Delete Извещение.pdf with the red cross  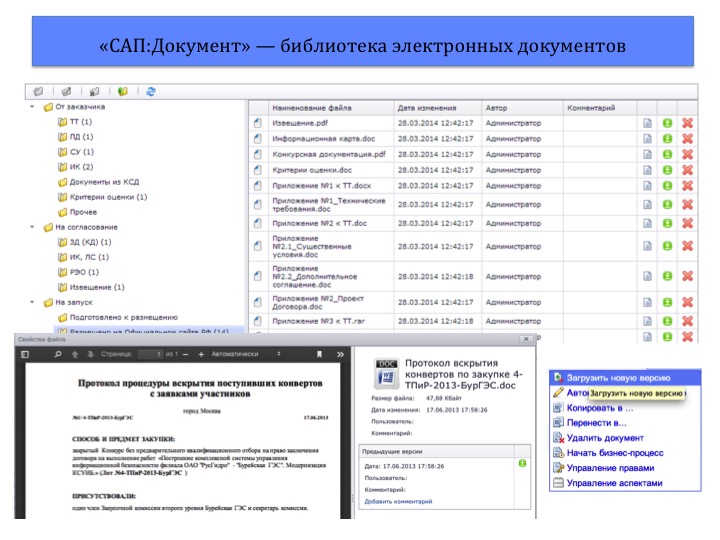click(x=687, y=123)
